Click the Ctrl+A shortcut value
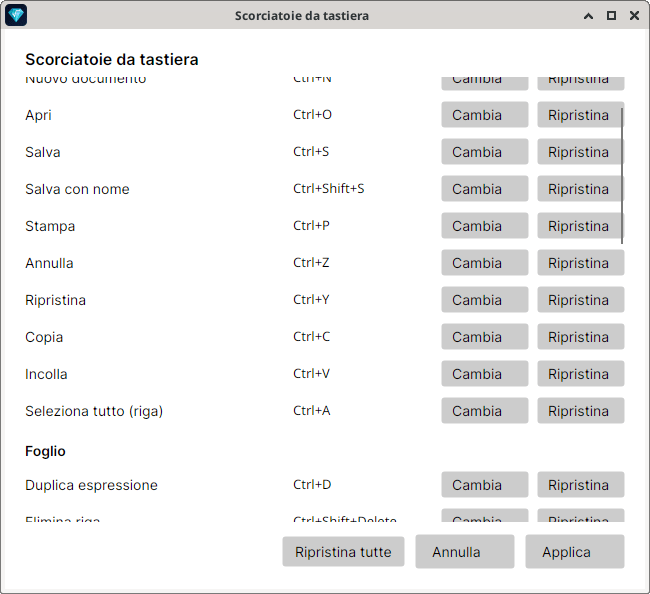 click(x=312, y=411)
